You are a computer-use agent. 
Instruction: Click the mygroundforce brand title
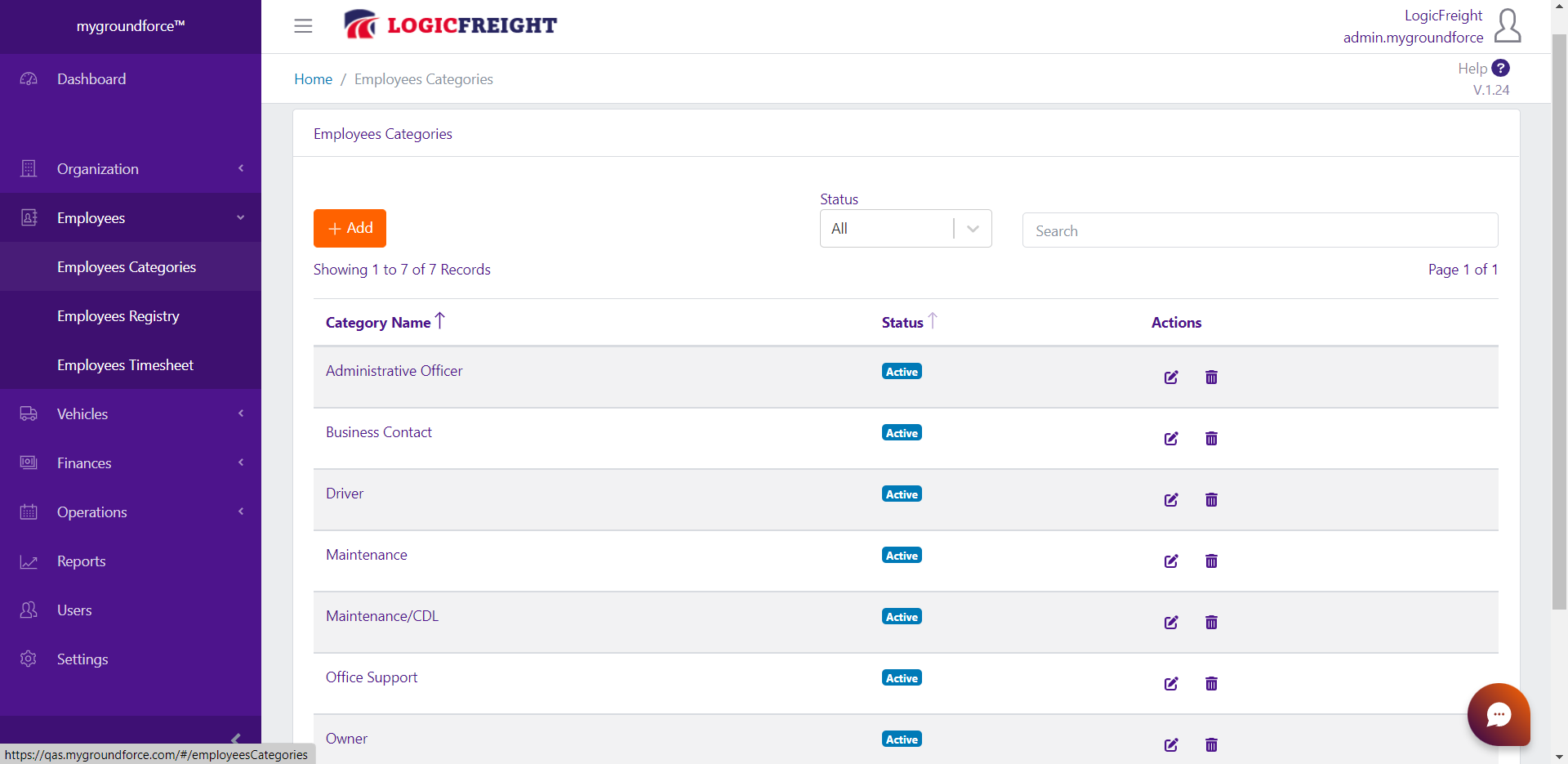131,26
